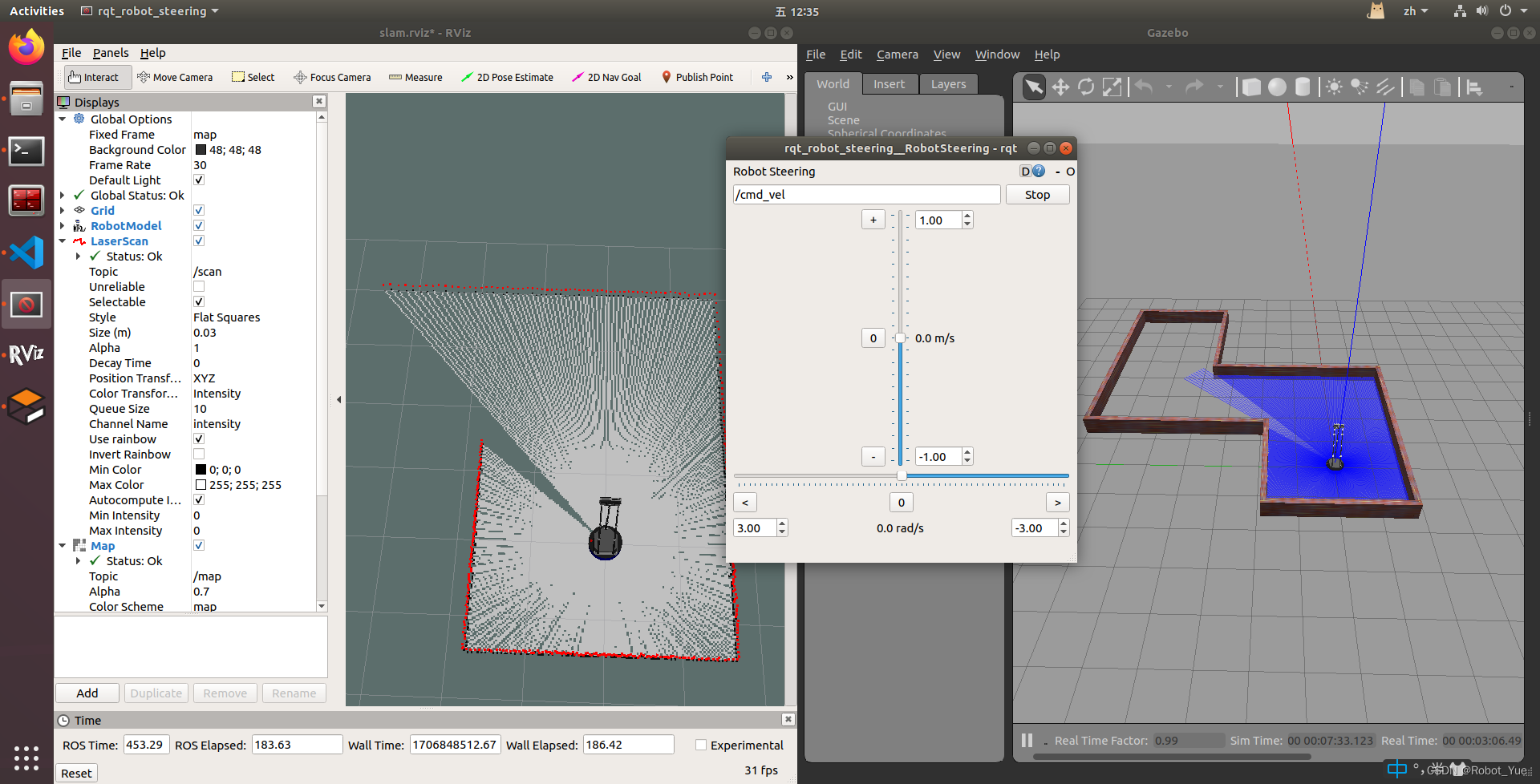
Task: Click Gazebo's copy icon
Action: pos(1417,87)
